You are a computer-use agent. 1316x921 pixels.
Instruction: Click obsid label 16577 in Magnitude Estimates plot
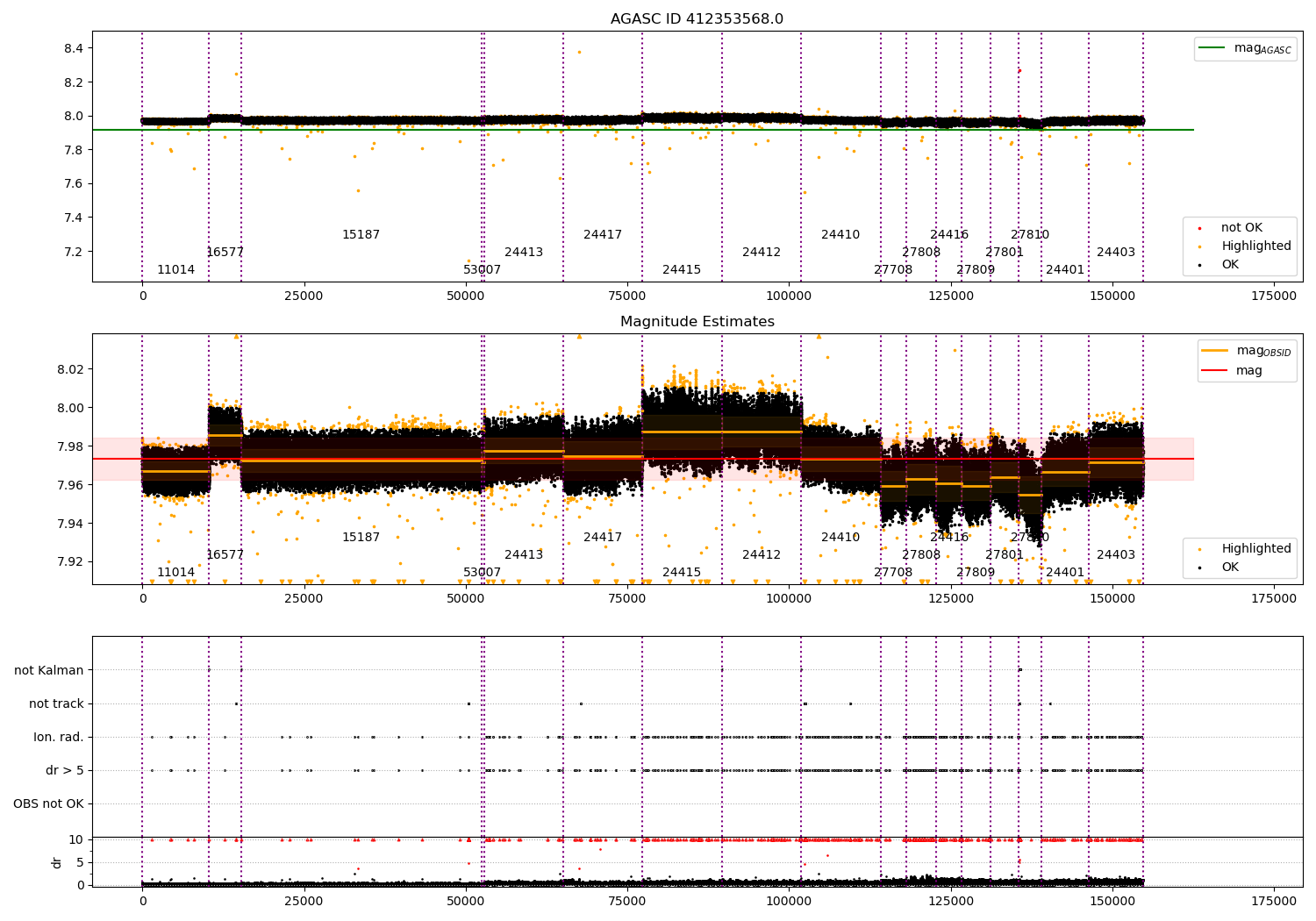[x=225, y=555]
